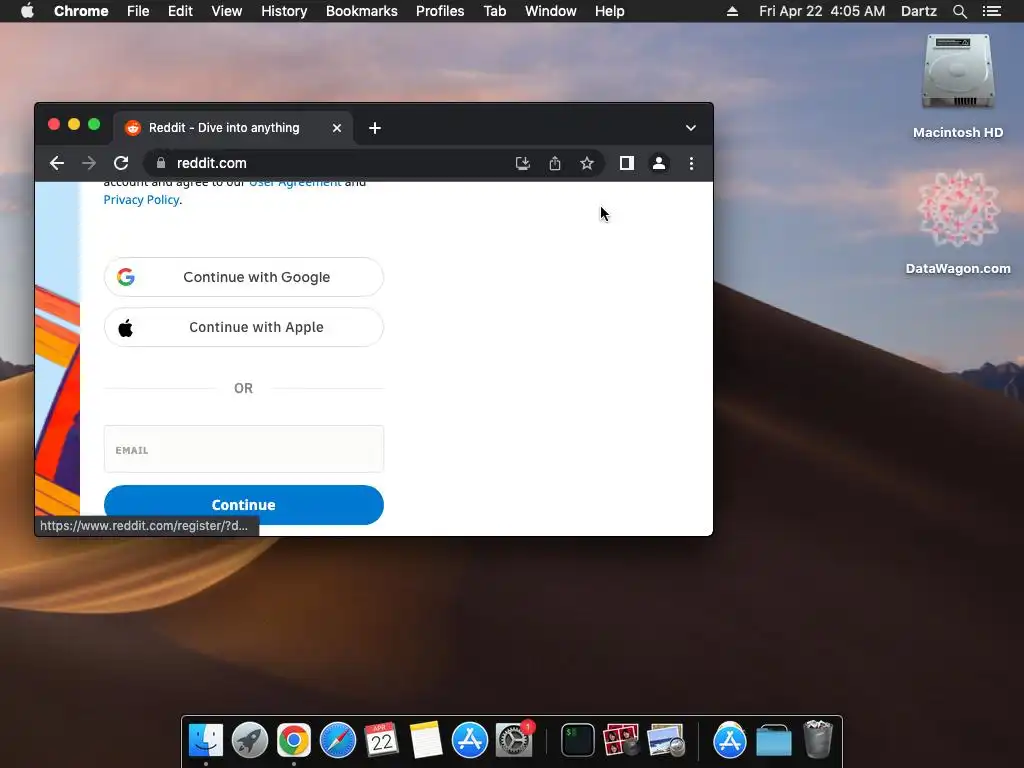1024x768 pixels.
Task: Click the eject icon in menu bar
Action: [x=732, y=11]
